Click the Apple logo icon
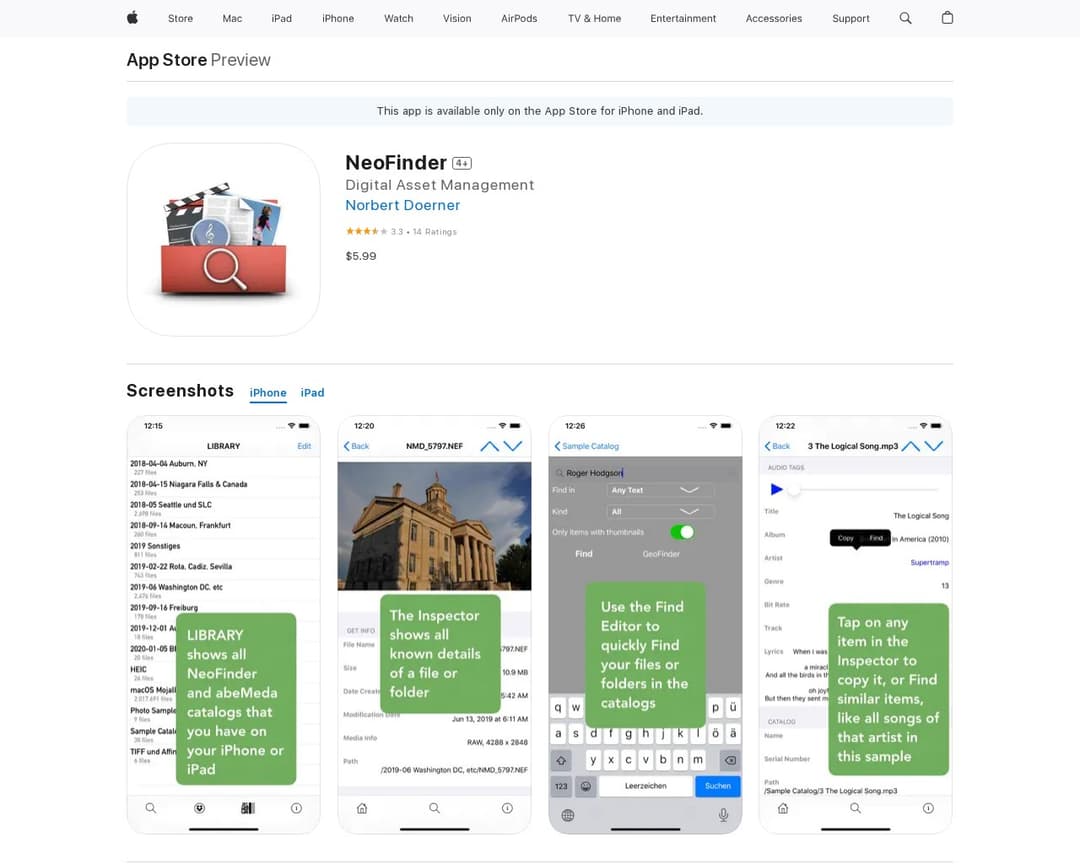The image size is (1080, 864). pyautogui.click(x=132, y=18)
